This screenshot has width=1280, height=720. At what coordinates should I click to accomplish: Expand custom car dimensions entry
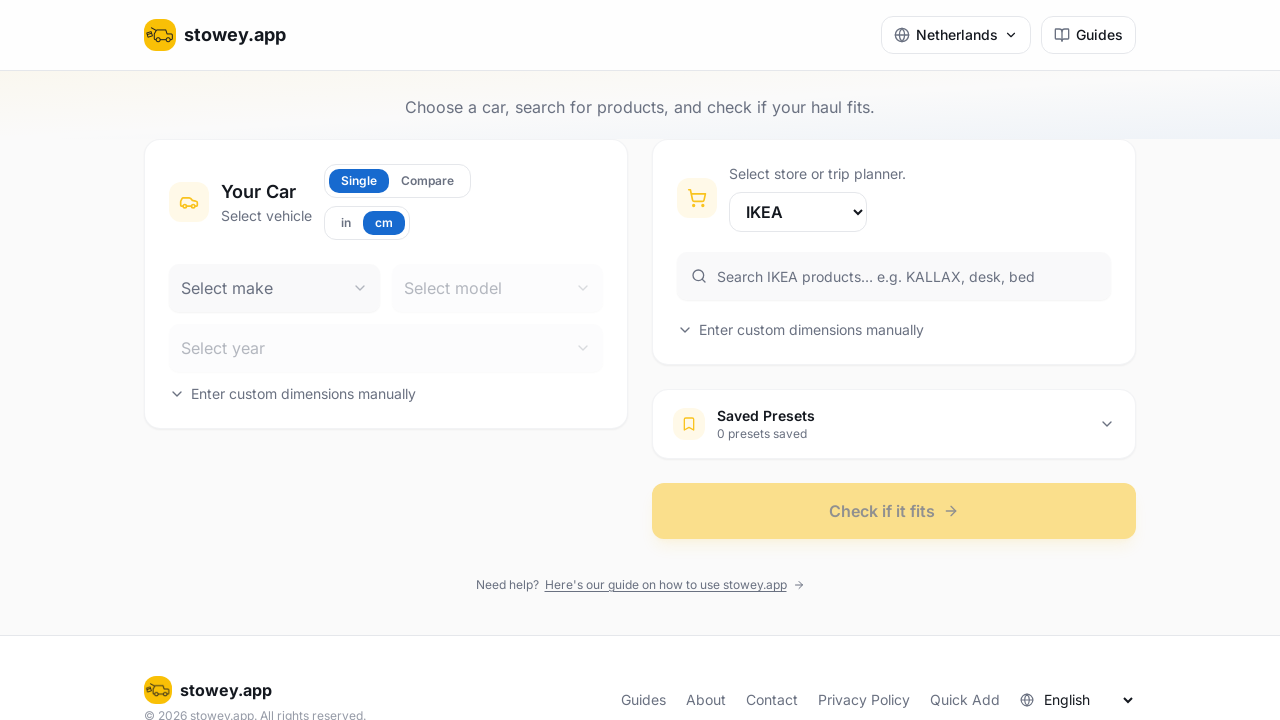tap(293, 394)
